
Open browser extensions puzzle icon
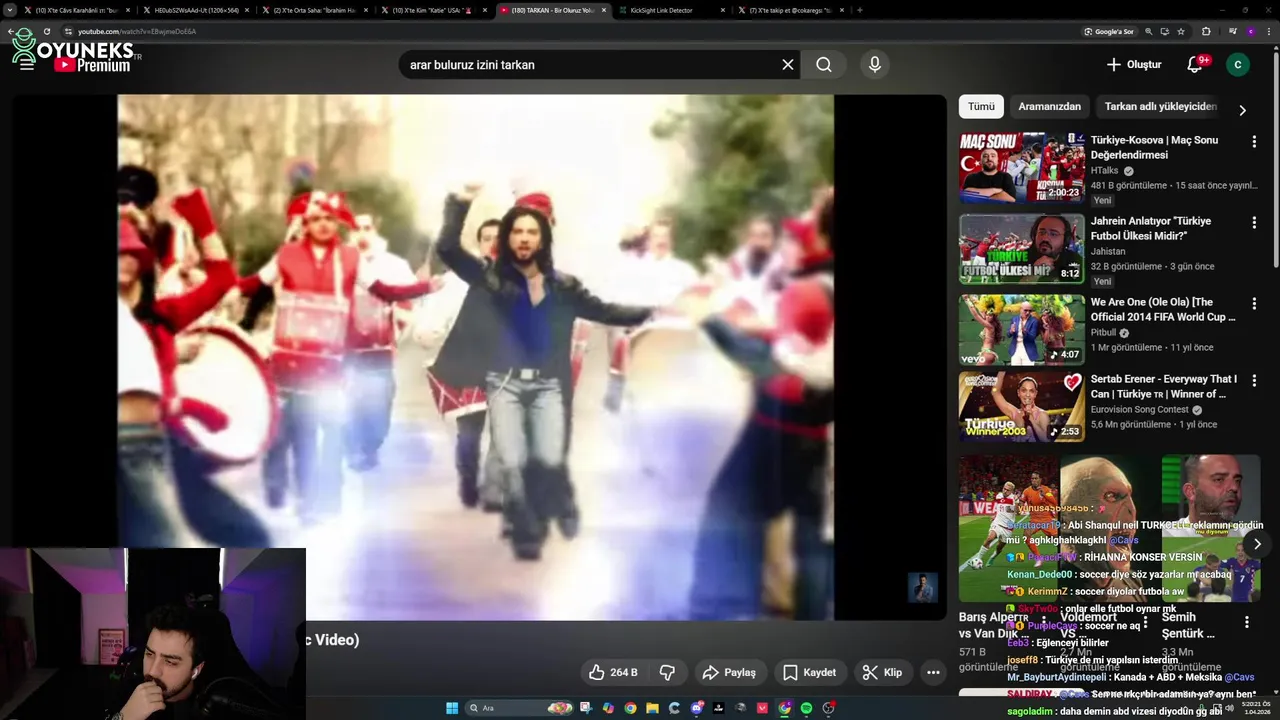1206,32
